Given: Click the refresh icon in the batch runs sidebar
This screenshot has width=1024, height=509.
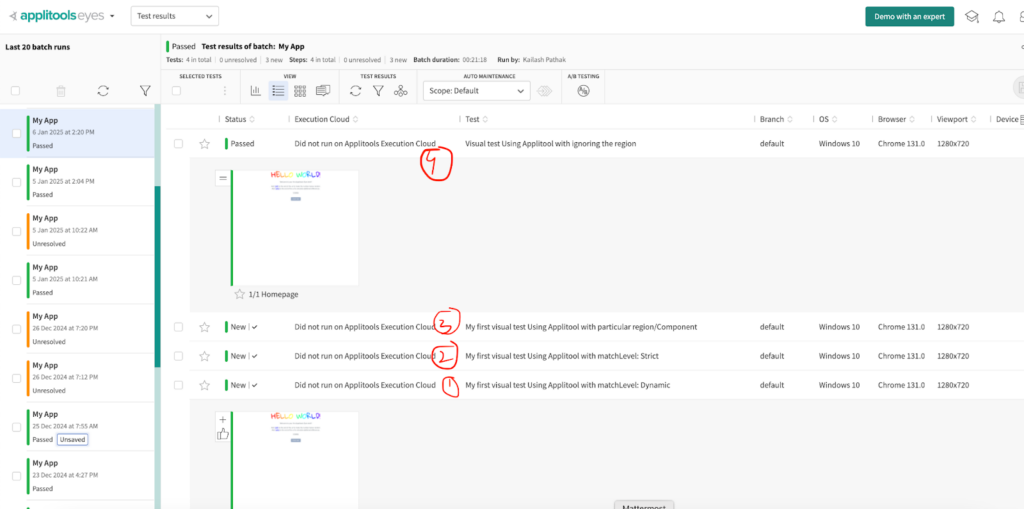Looking at the screenshot, I should pos(103,91).
